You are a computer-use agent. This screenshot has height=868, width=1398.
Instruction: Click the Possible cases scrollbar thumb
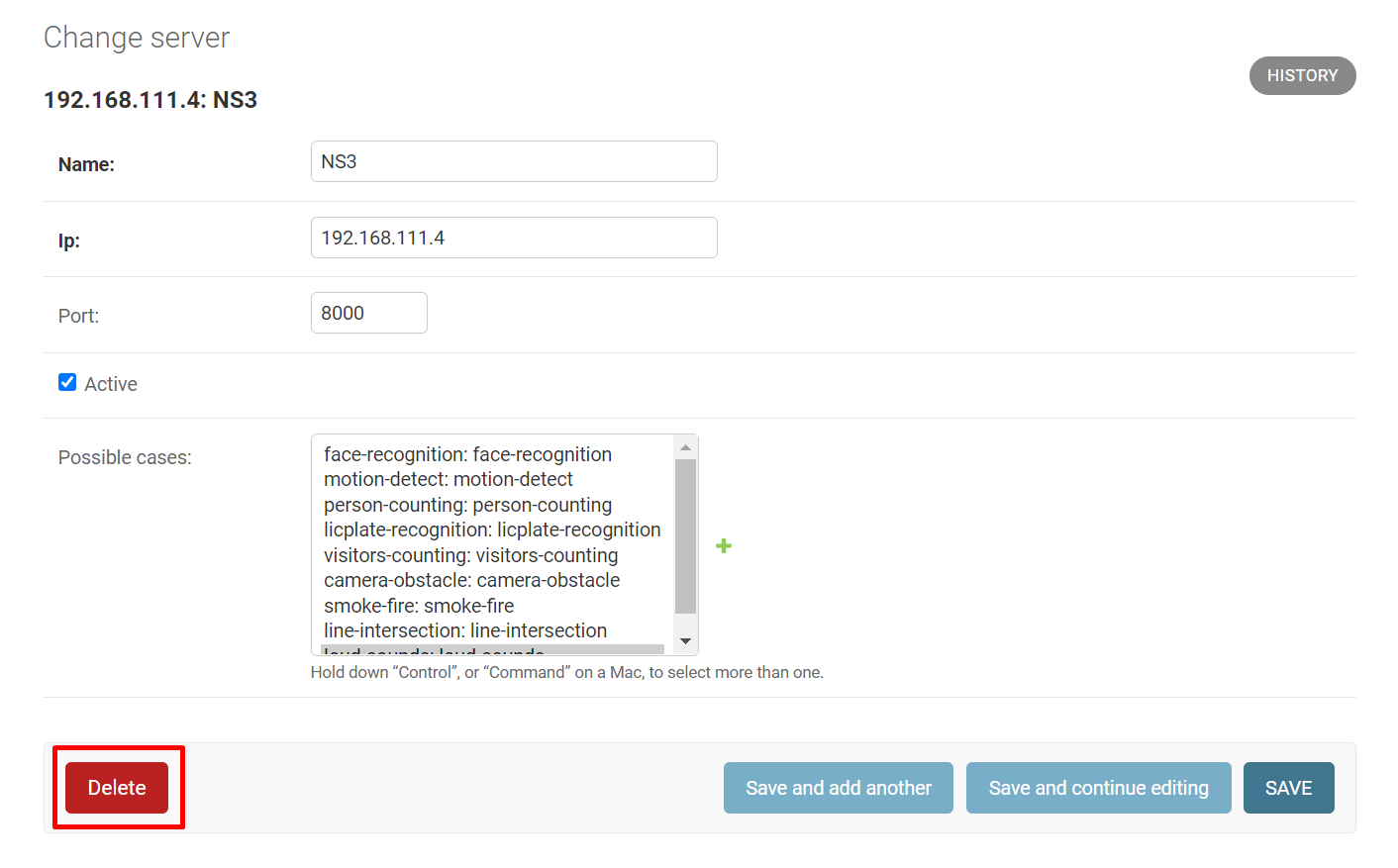click(685, 535)
